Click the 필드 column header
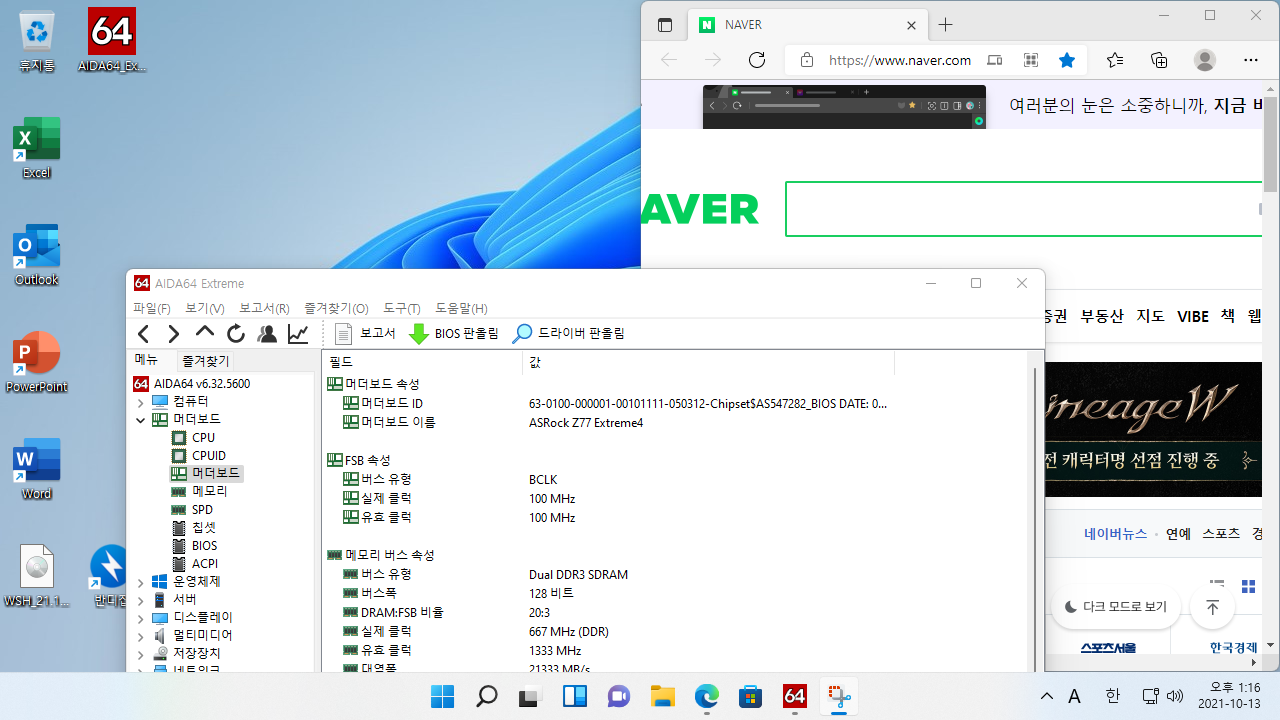1280x720 pixels. click(x=422, y=362)
